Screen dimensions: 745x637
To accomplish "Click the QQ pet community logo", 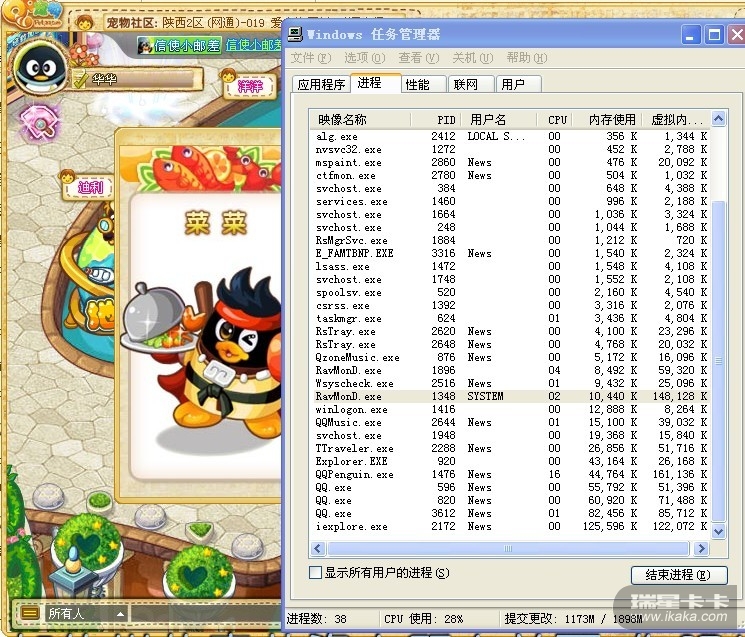I will click(32, 14).
